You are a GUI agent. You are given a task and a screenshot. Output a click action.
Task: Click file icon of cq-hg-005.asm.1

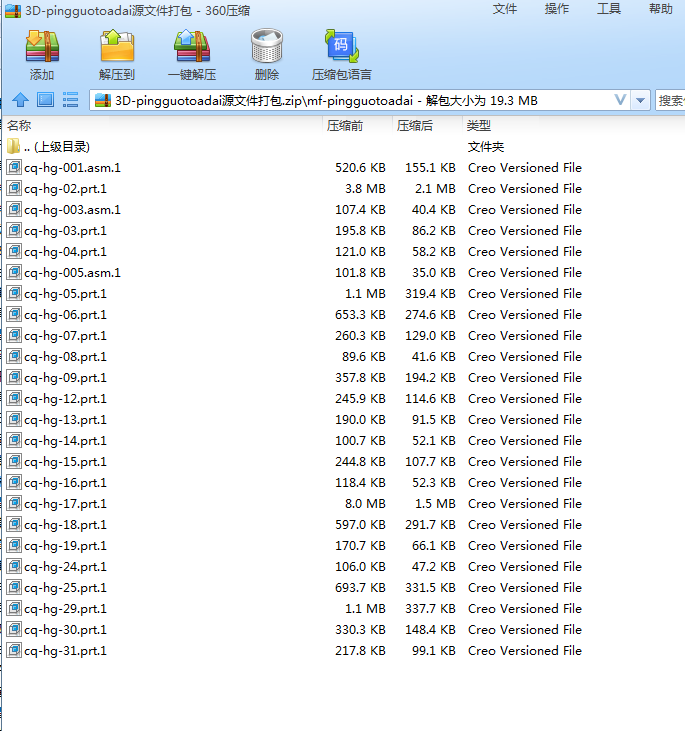click(14, 272)
